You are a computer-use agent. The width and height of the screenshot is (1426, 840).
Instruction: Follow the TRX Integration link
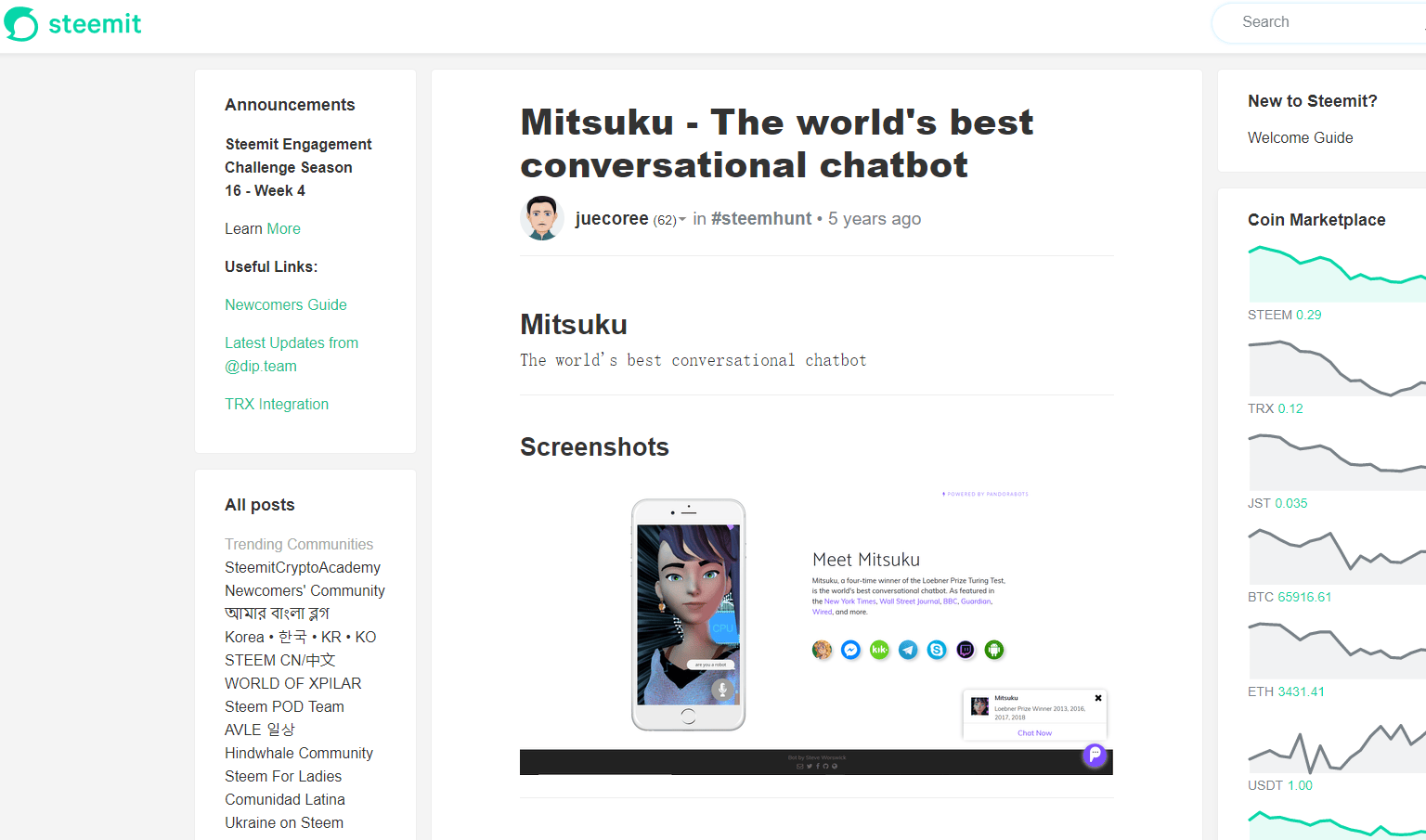click(277, 404)
